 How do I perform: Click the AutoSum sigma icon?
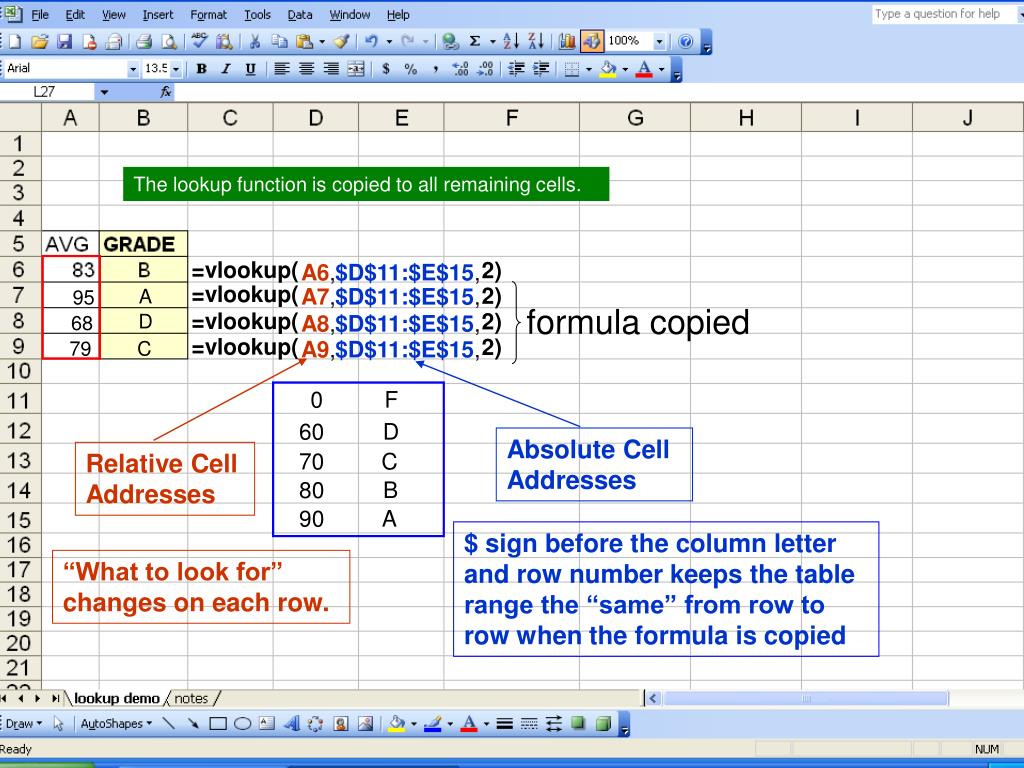point(475,42)
